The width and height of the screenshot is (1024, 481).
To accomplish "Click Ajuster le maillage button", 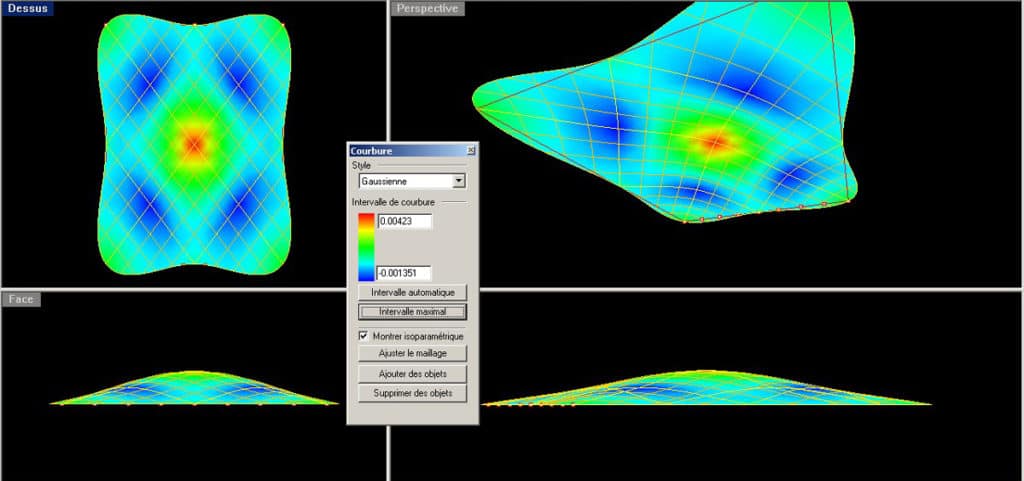I will pos(412,353).
